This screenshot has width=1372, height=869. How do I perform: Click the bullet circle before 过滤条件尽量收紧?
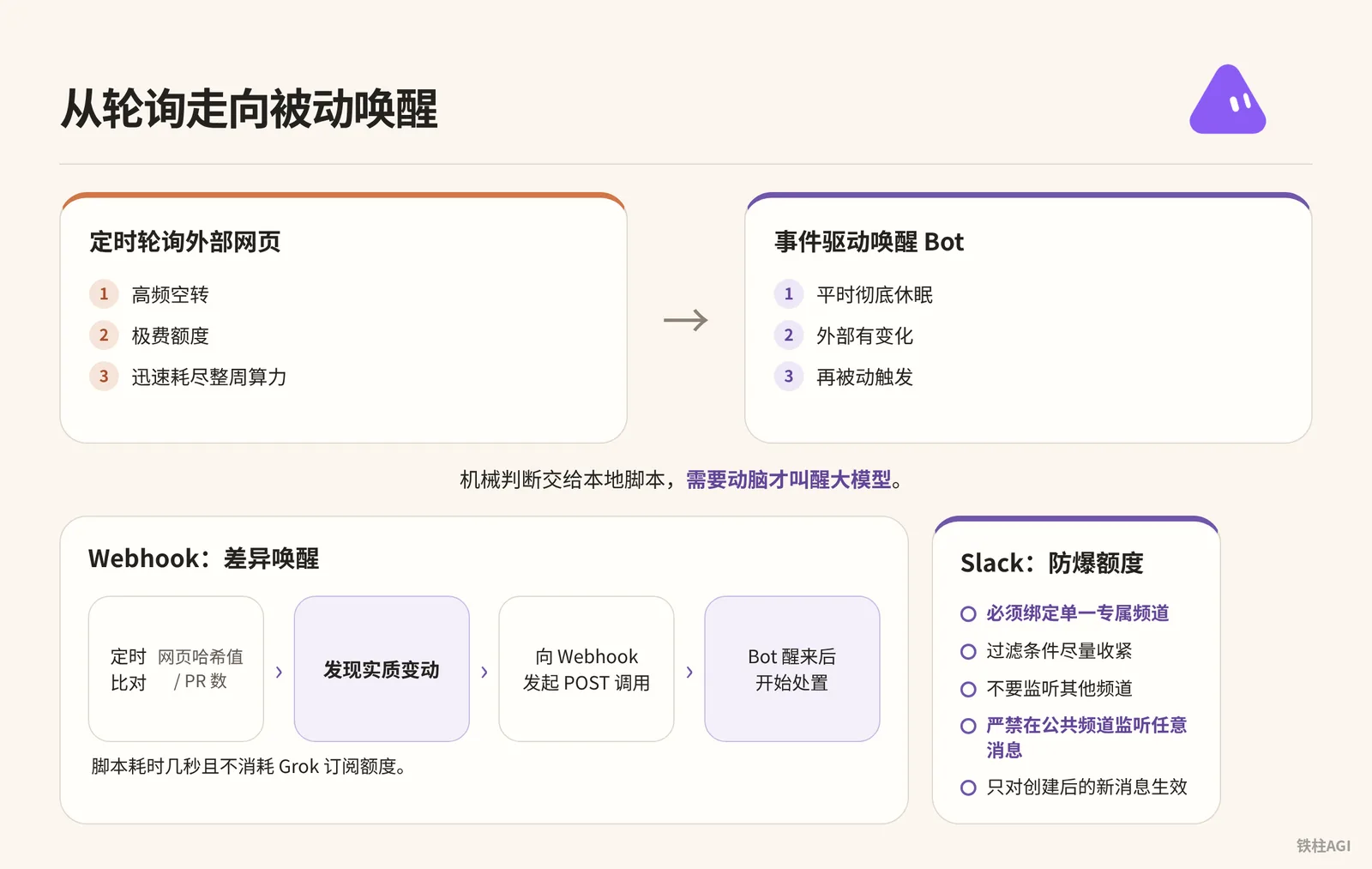pyautogui.click(x=968, y=652)
